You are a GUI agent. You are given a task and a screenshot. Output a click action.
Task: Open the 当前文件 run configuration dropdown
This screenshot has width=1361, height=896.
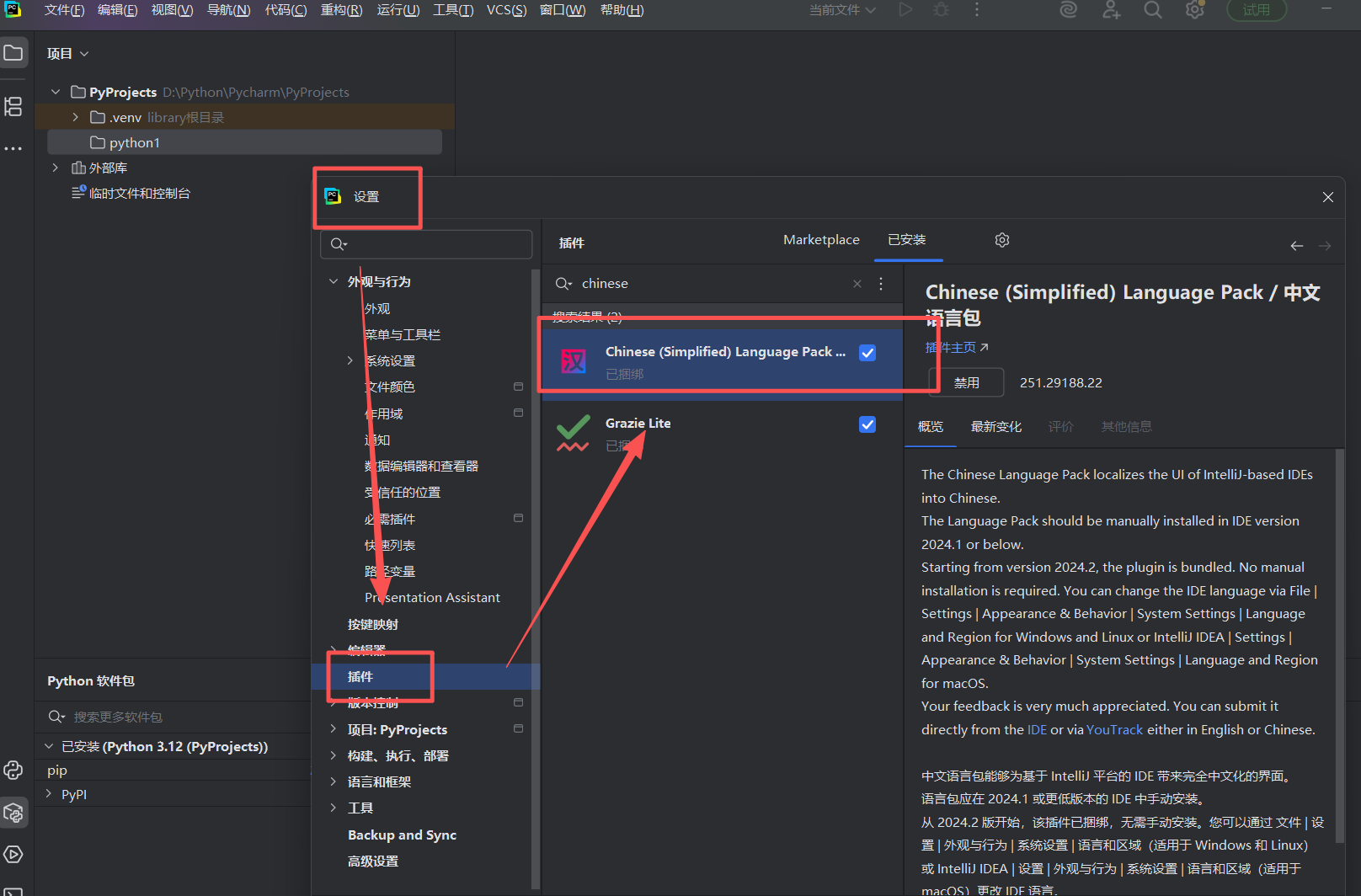pyautogui.click(x=842, y=10)
